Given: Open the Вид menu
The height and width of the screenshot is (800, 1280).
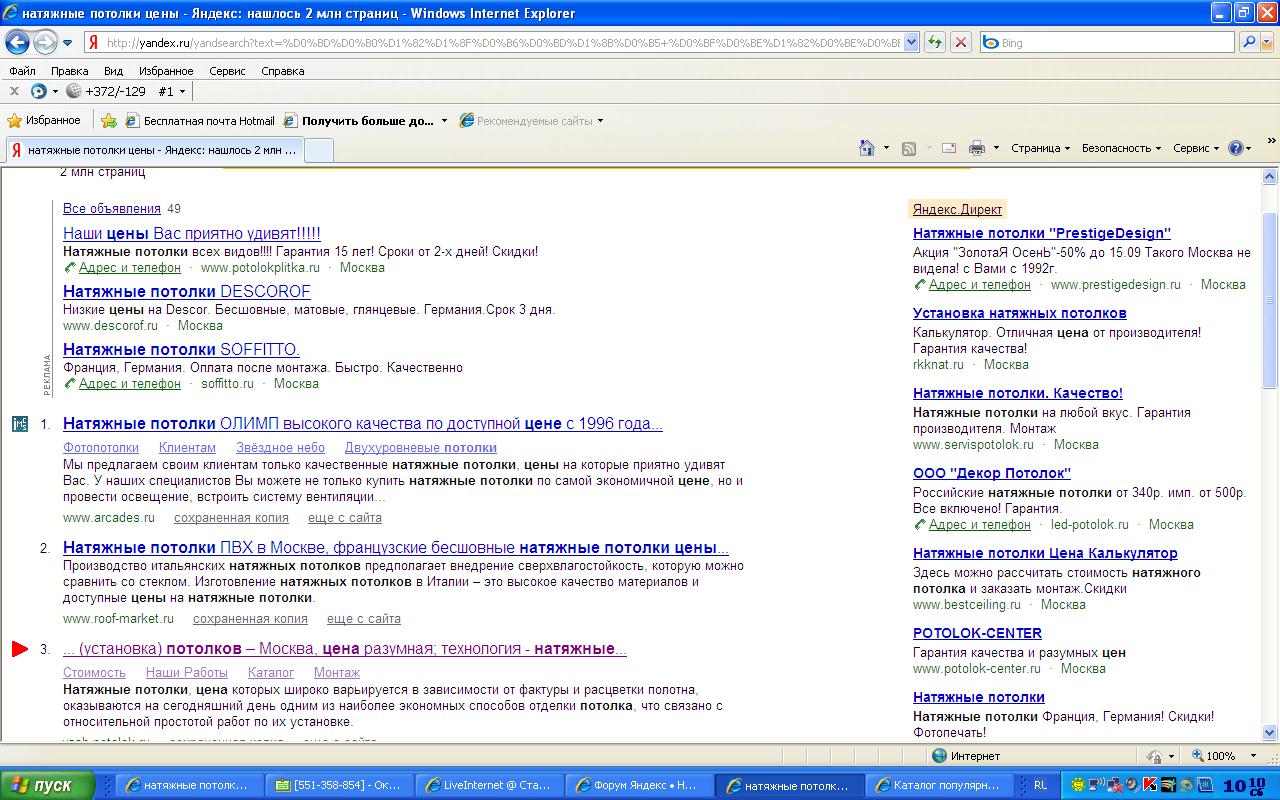Looking at the screenshot, I should tap(114, 71).
